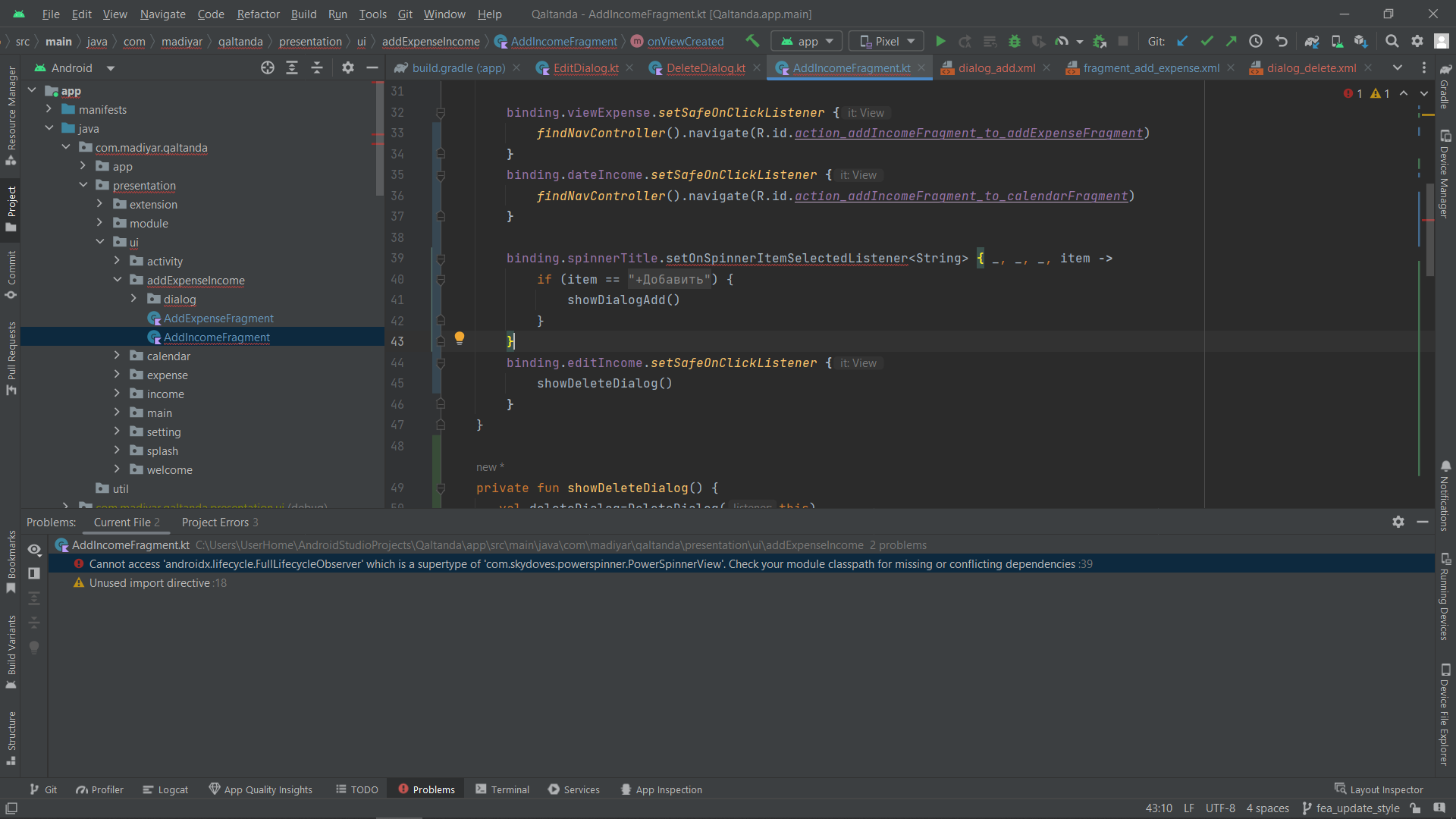This screenshot has width=1456, height=819.
Task: Expand the calendar package folder
Action: (x=117, y=356)
